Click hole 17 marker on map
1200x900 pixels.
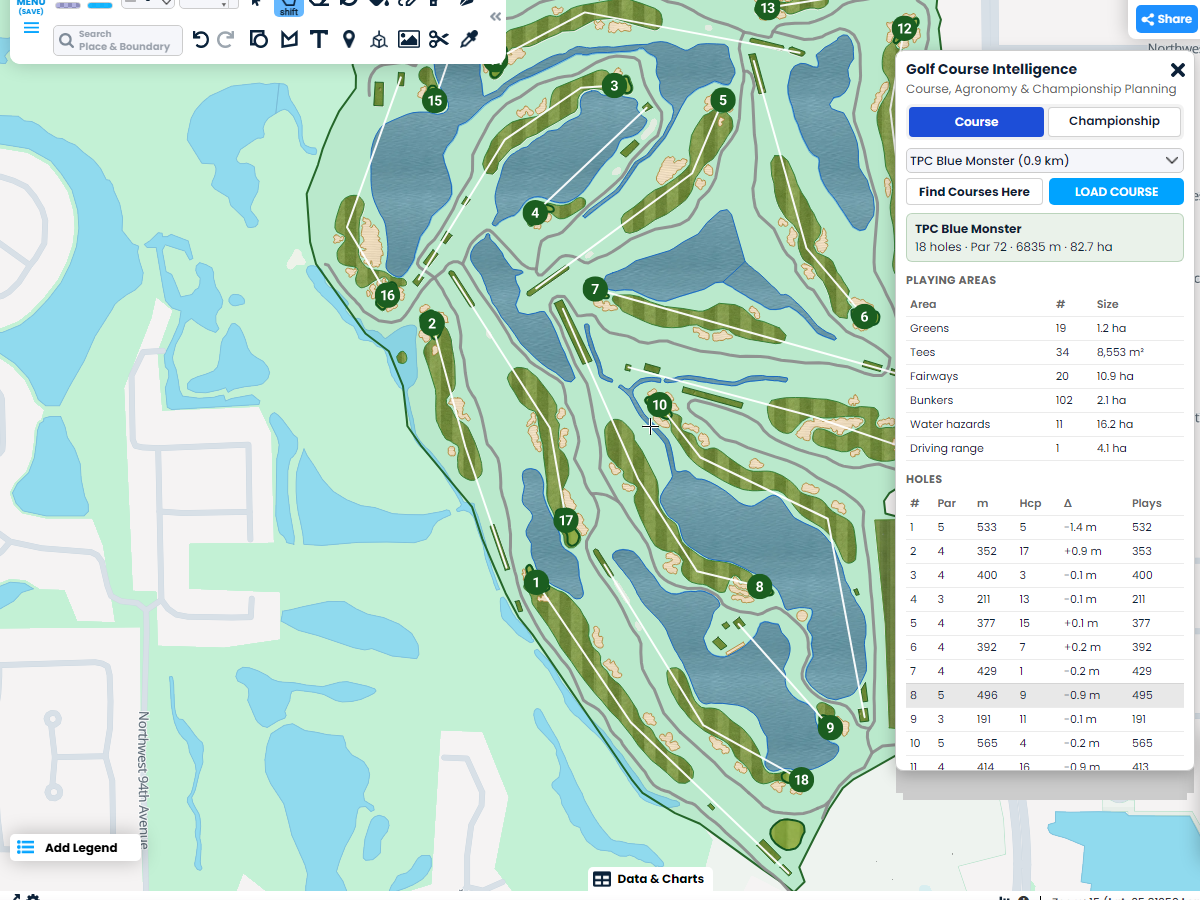tap(566, 520)
